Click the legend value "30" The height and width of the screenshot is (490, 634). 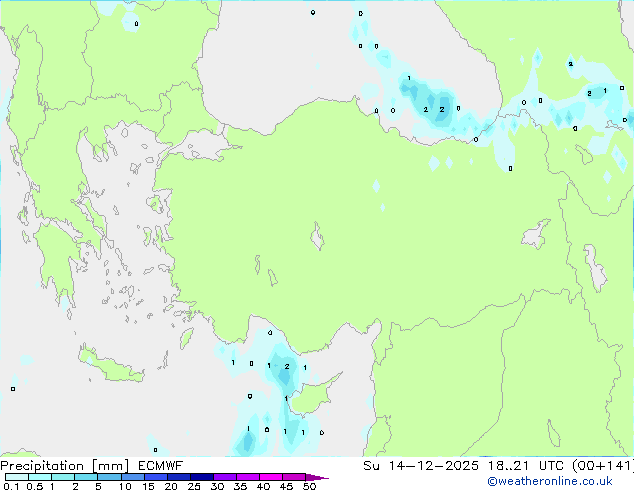point(217,486)
